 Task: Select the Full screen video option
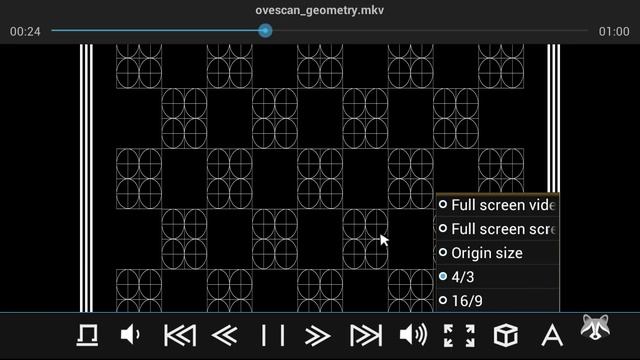click(498, 205)
